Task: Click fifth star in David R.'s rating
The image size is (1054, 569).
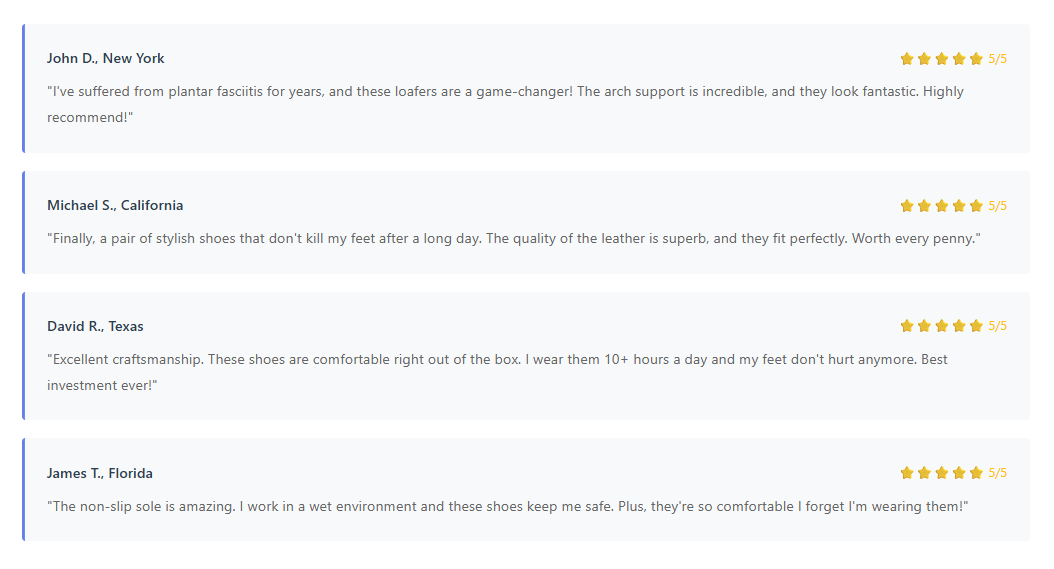Action: click(x=976, y=326)
